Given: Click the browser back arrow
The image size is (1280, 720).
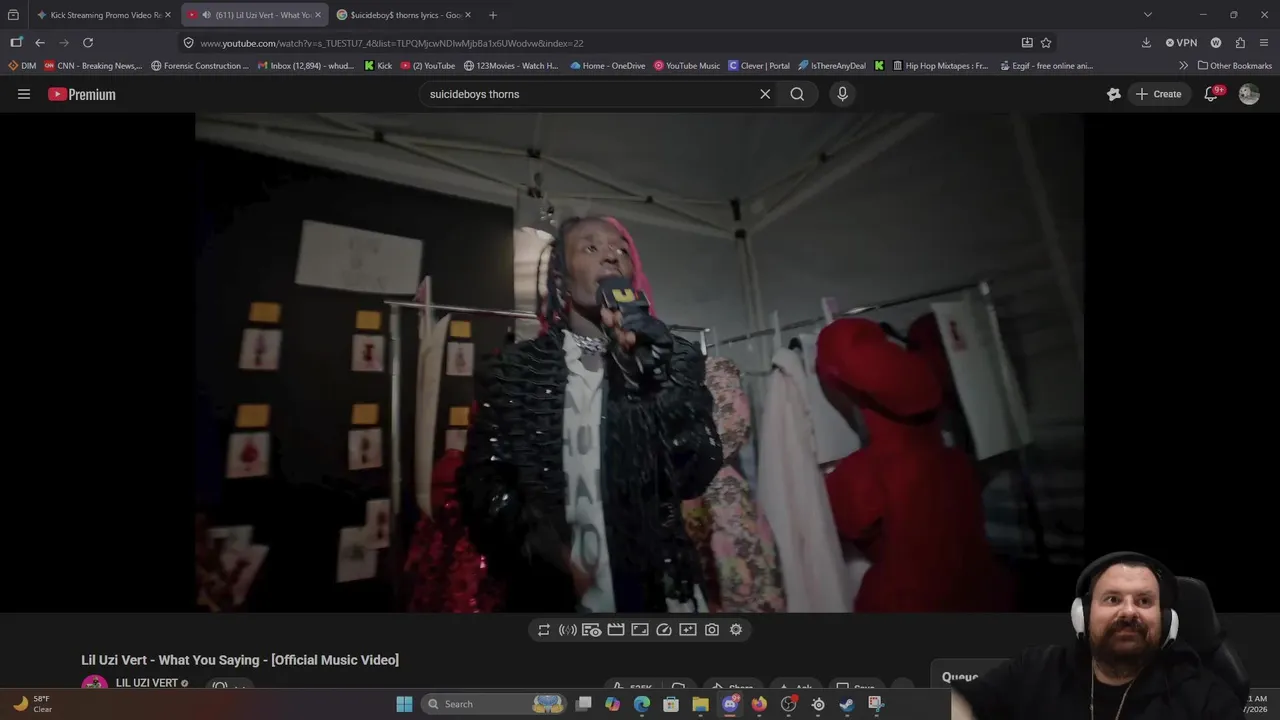Looking at the screenshot, I should tap(40, 43).
